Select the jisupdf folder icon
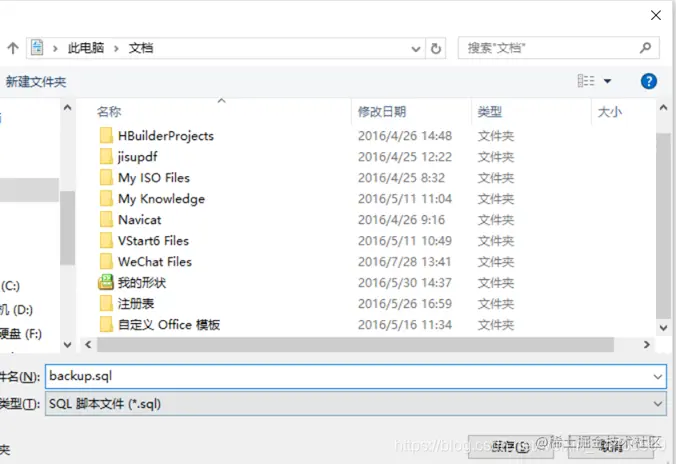676x464 pixels. 106,157
